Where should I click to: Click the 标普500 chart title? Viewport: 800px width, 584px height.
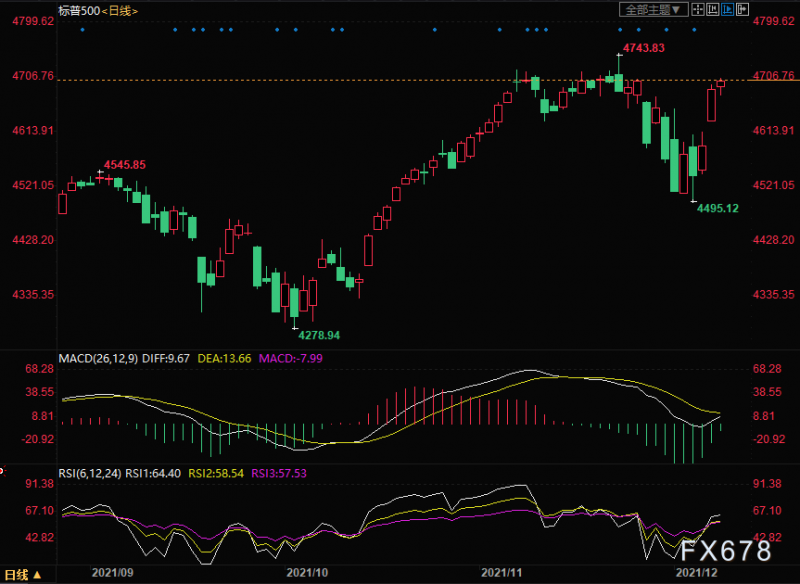(x=79, y=11)
